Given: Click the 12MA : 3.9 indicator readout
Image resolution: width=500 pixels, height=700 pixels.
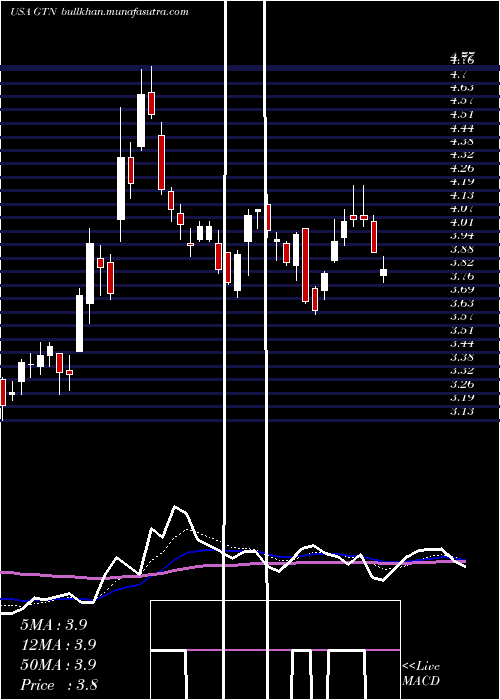Looking at the screenshot, I should point(58,645).
